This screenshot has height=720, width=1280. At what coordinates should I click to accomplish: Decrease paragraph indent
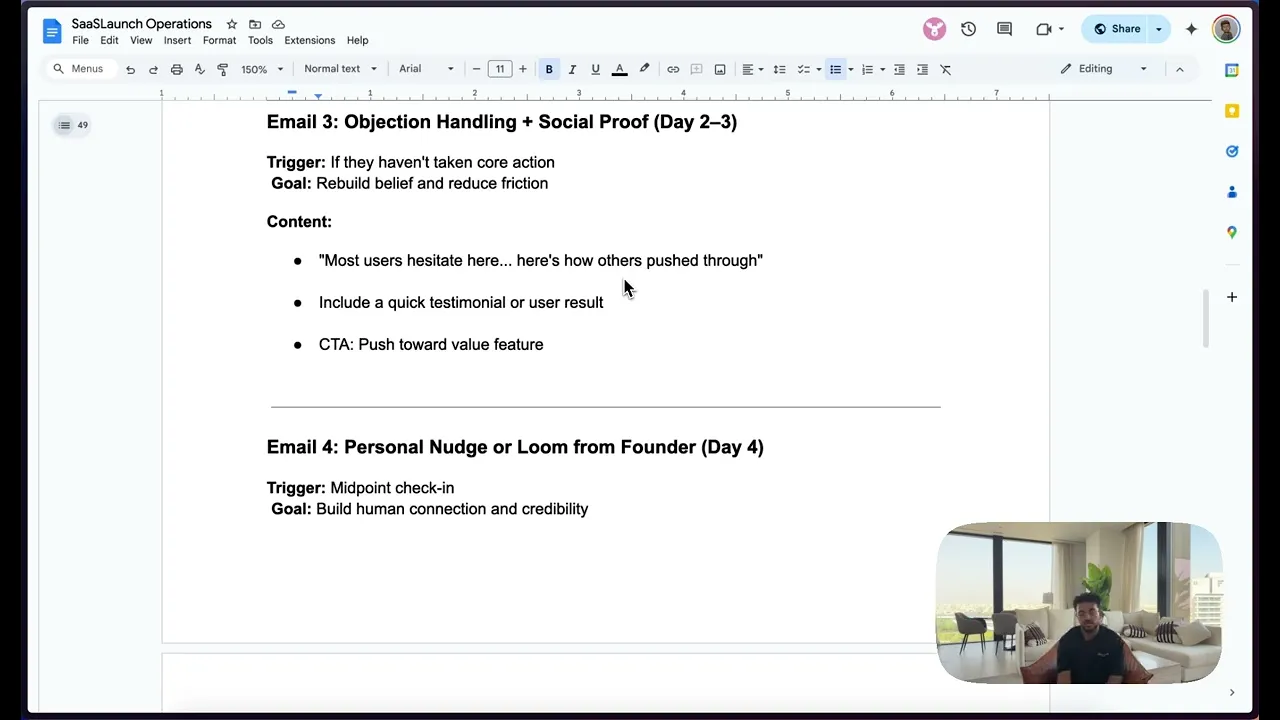tap(899, 69)
